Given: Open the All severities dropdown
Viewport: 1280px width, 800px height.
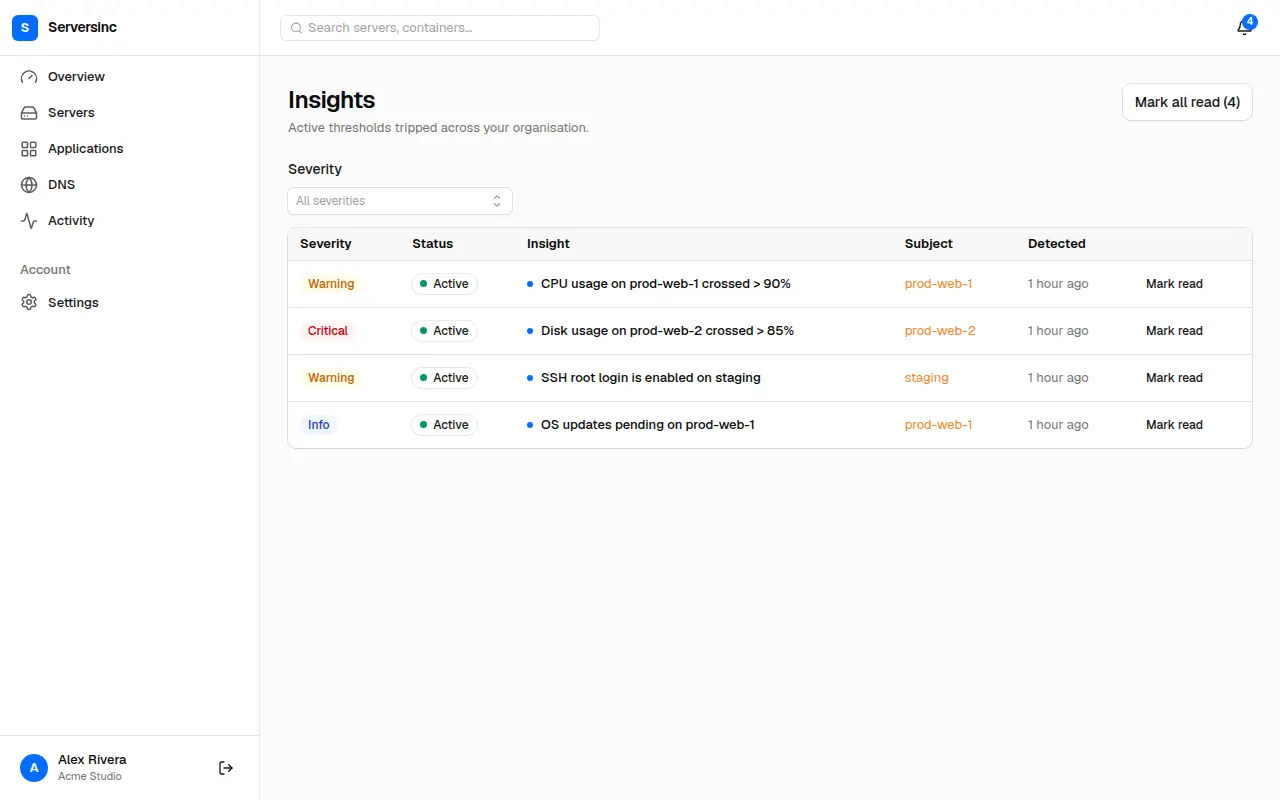Looking at the screenshot, I should [400, 201].
